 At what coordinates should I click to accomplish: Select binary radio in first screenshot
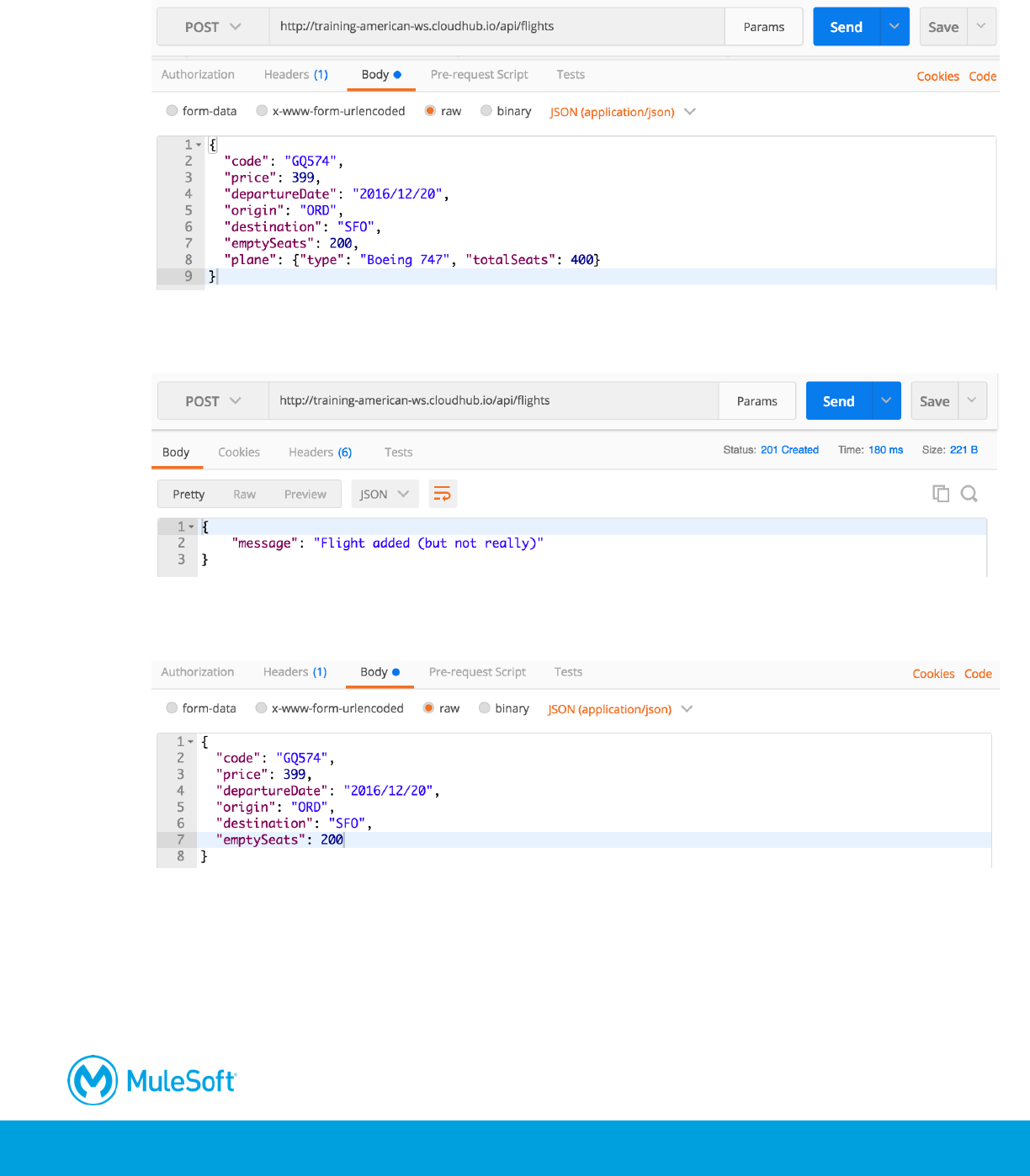click(486, 111)
